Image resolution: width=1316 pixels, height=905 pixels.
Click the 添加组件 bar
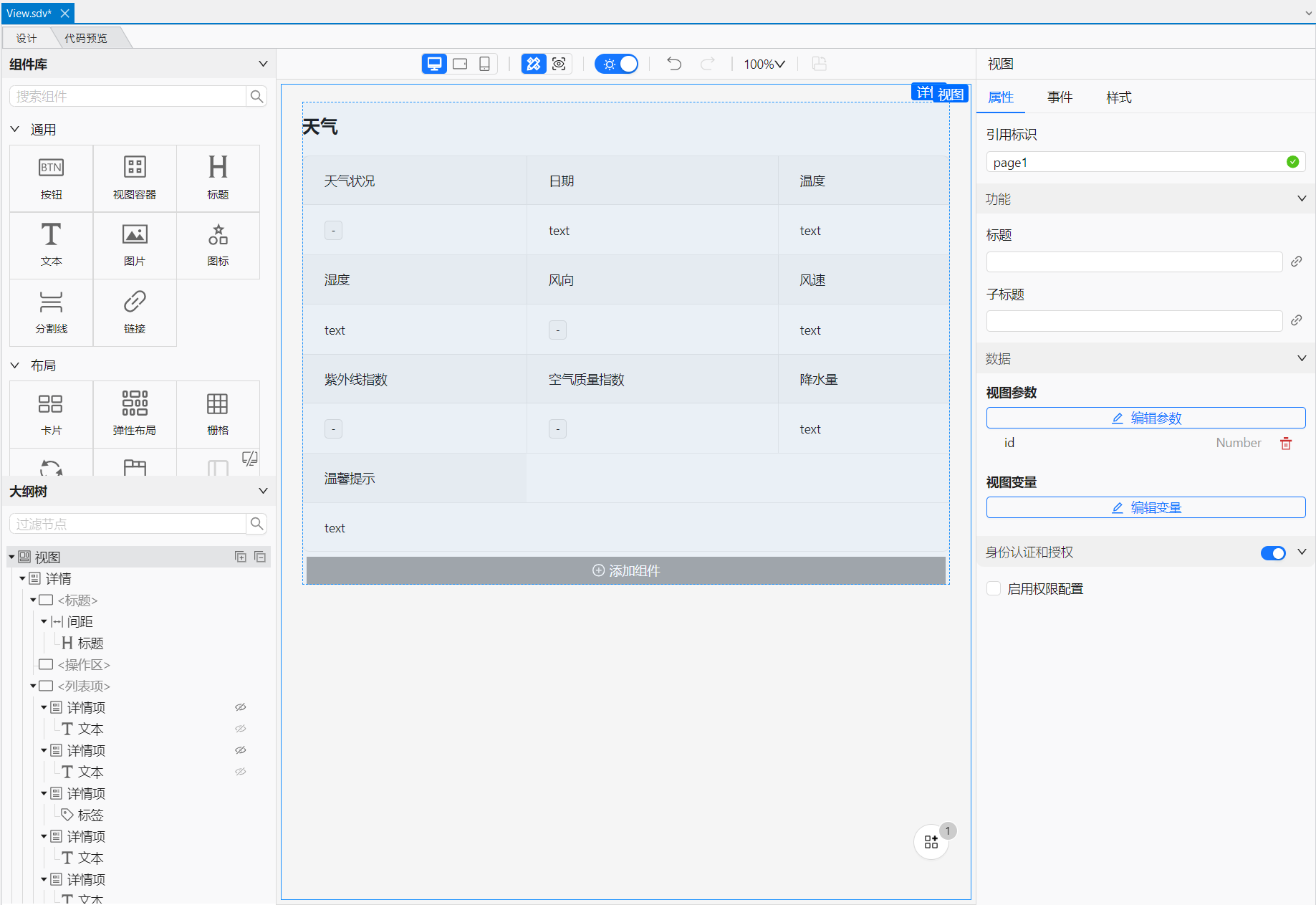[x=625, y=570]
